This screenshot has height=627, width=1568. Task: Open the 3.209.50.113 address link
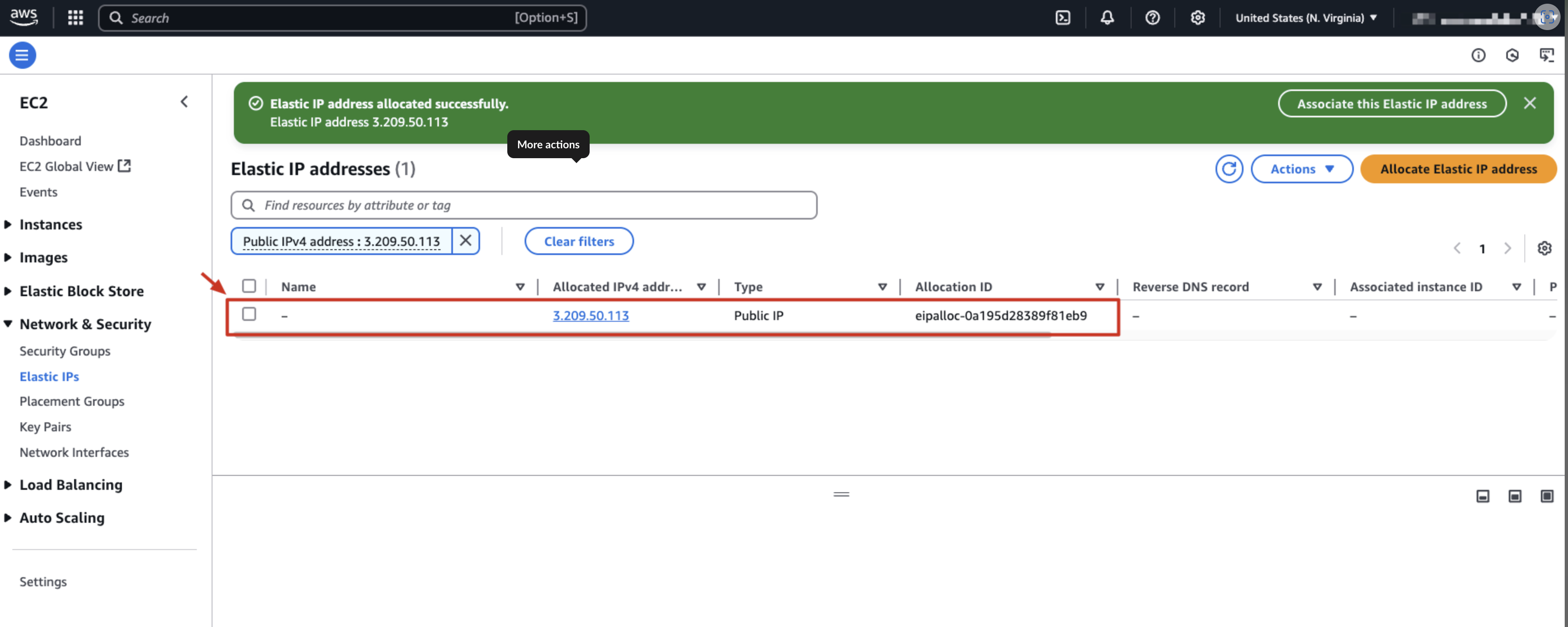590,315
